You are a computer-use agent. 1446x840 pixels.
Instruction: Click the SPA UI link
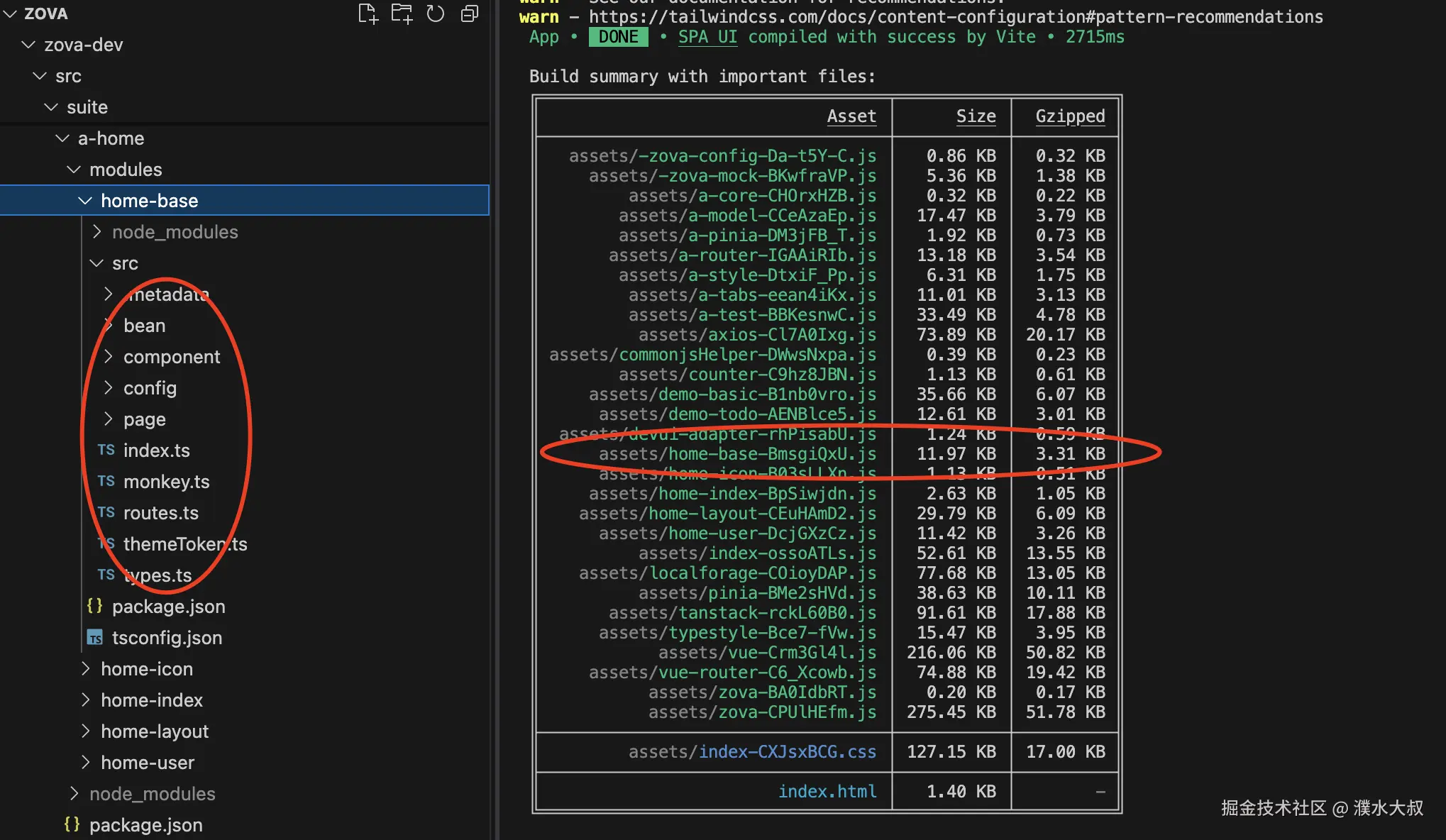(707, 37)
